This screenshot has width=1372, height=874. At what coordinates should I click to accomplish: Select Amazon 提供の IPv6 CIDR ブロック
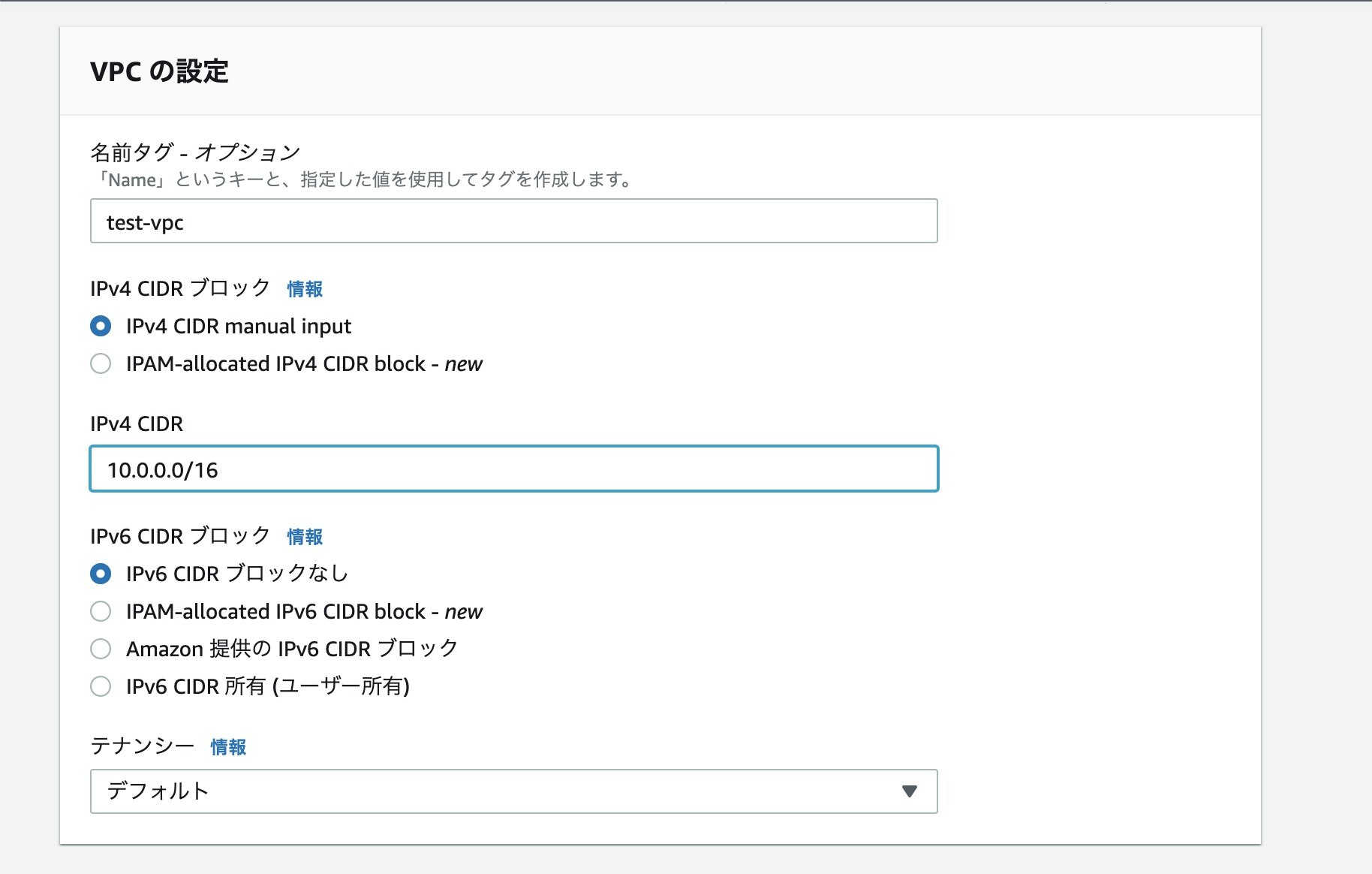pyautogui.click(x=101, y=649)
